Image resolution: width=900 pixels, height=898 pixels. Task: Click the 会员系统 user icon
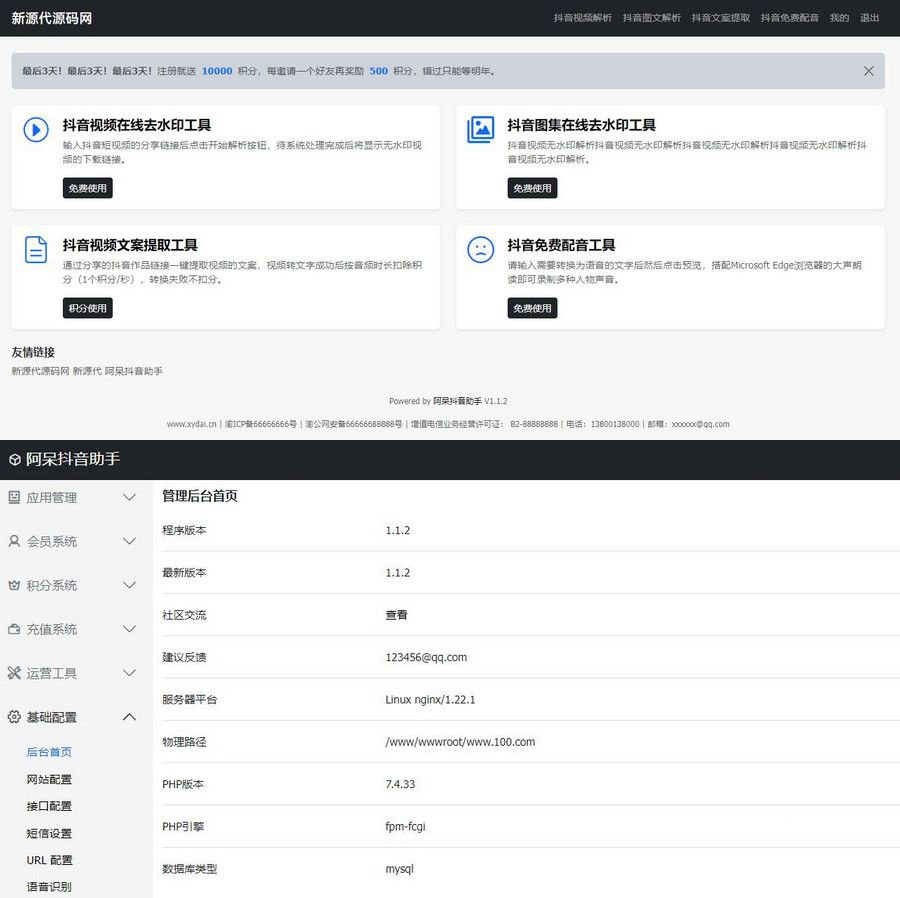14,541
